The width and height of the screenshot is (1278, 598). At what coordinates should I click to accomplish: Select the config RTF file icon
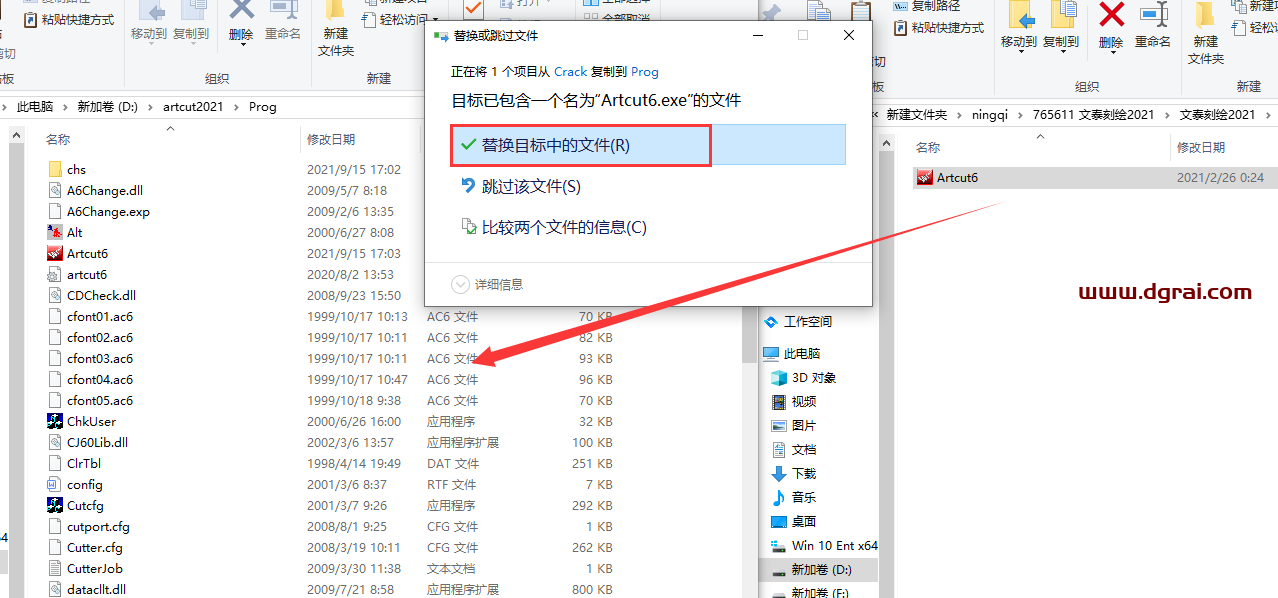click(56, 484)
